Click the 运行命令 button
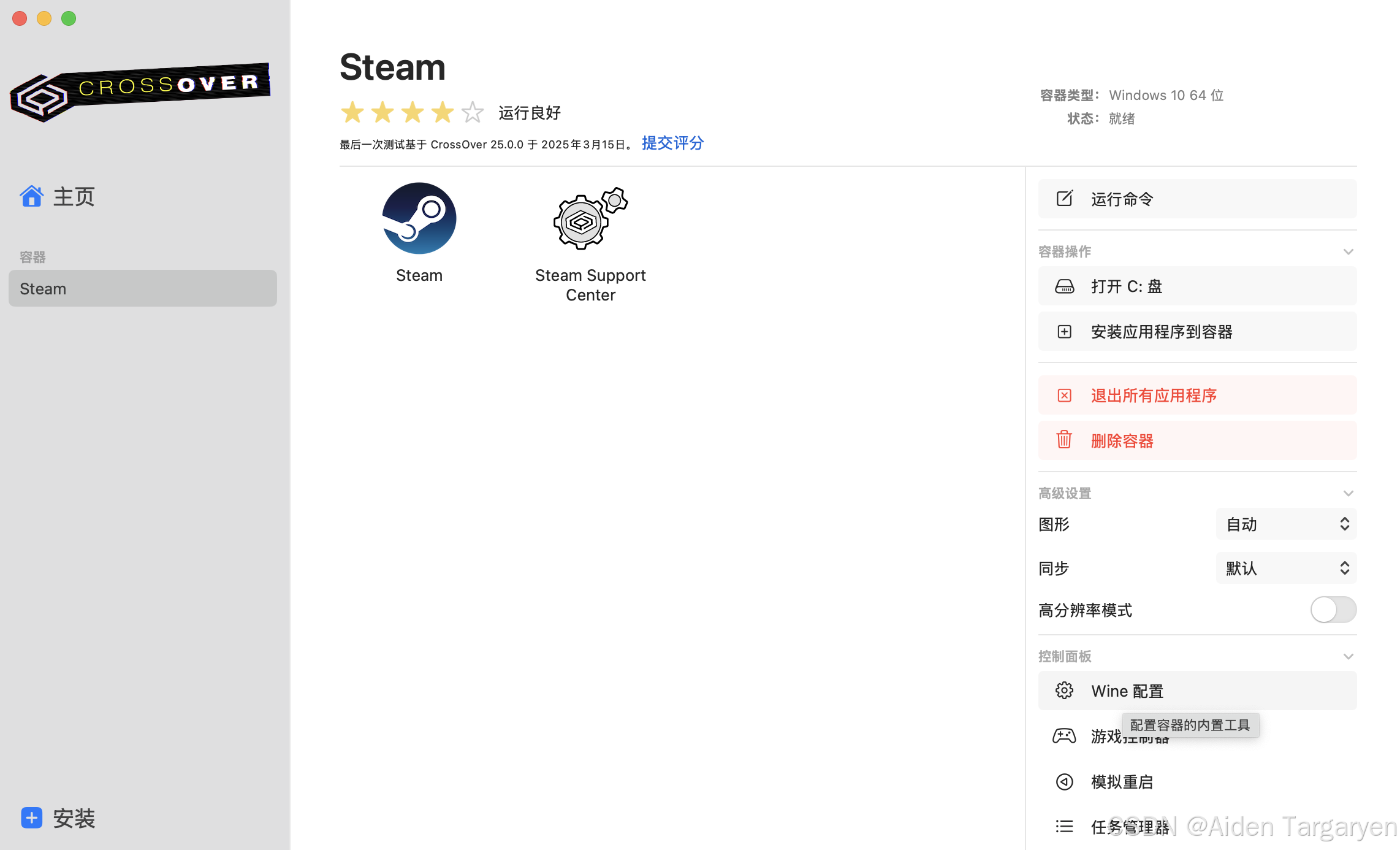 click(1197, 199)
